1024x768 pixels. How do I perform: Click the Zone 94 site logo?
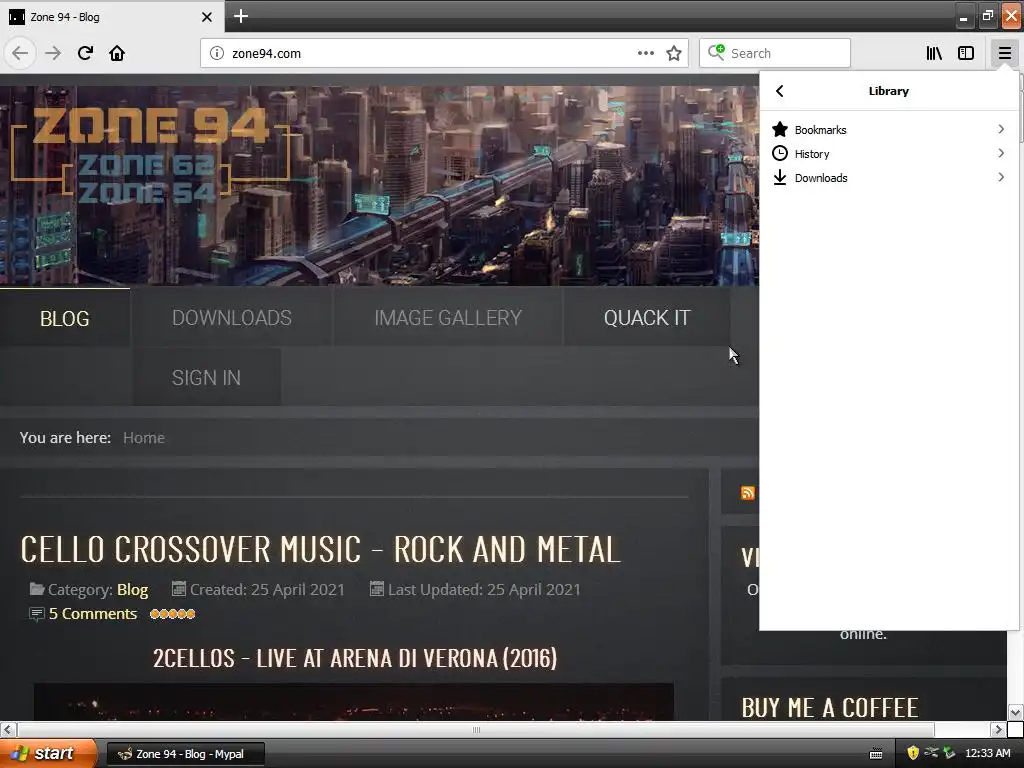[x=151, y=153]
